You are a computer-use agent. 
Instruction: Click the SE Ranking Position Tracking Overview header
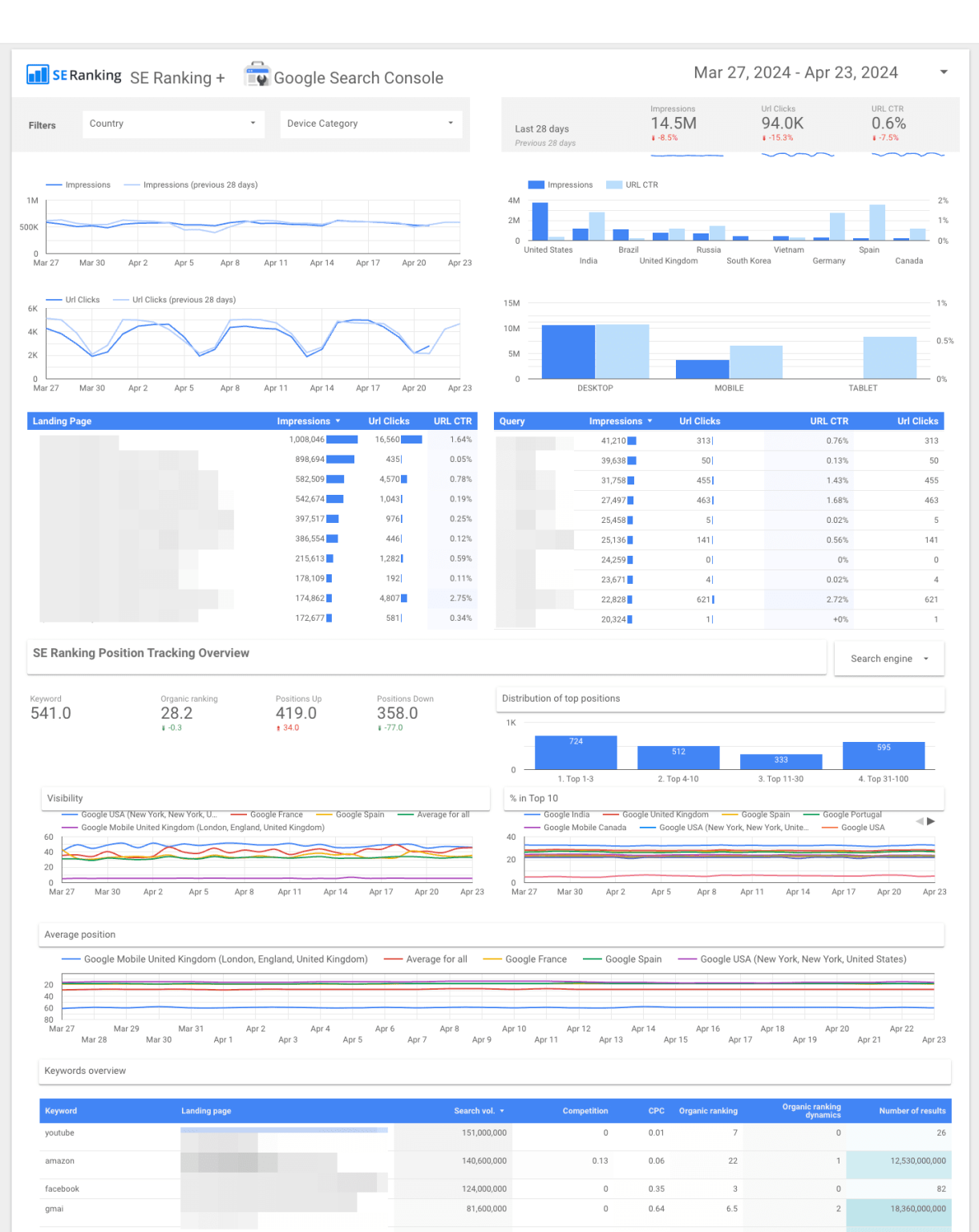pos(141,653)
